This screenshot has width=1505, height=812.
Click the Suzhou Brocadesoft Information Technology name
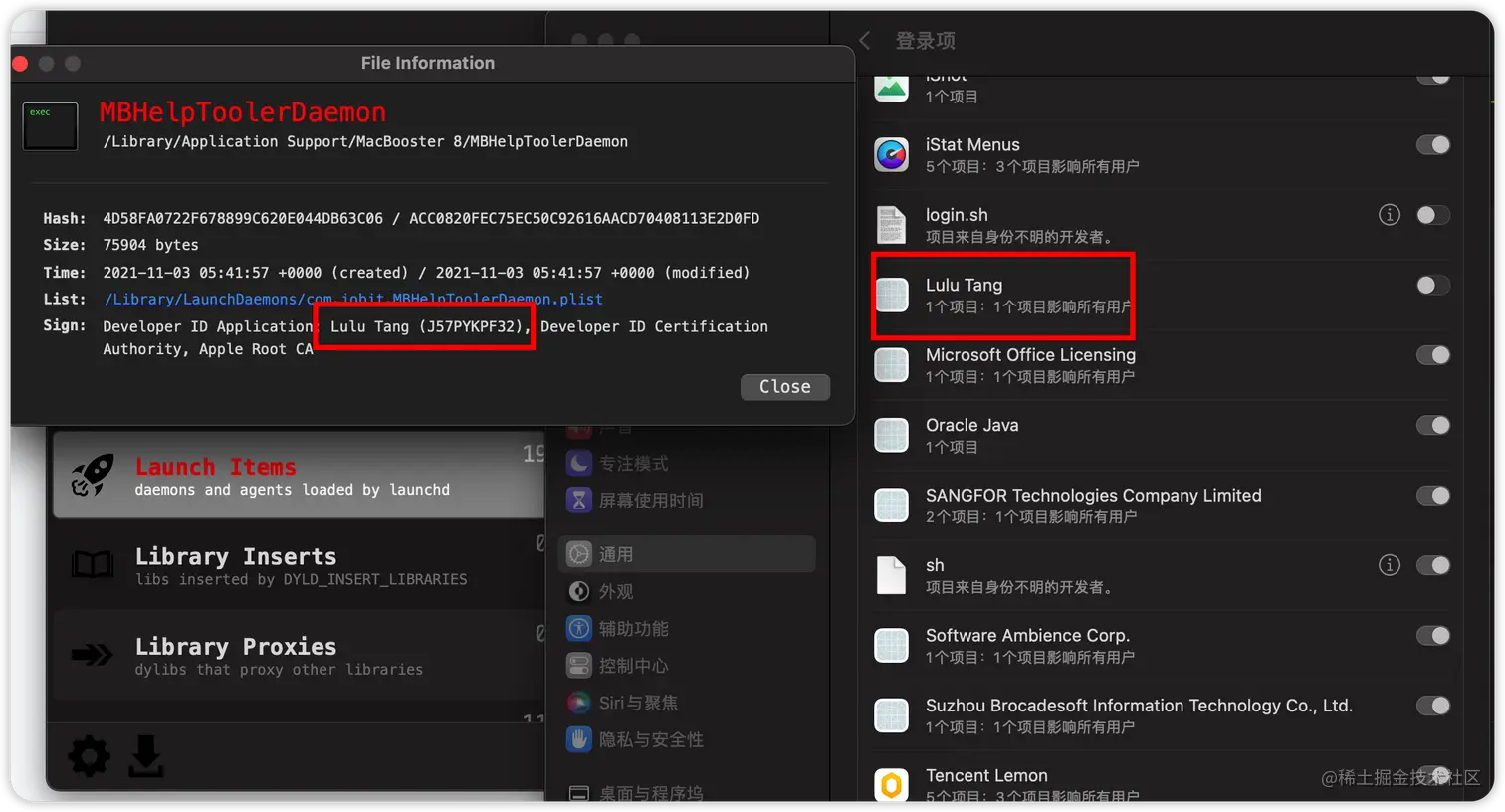(1139, 705)
